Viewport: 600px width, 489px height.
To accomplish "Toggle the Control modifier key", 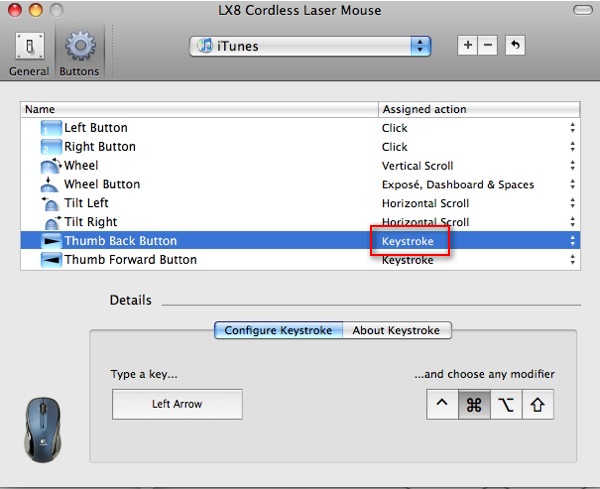I will click(x=442, y=404).
